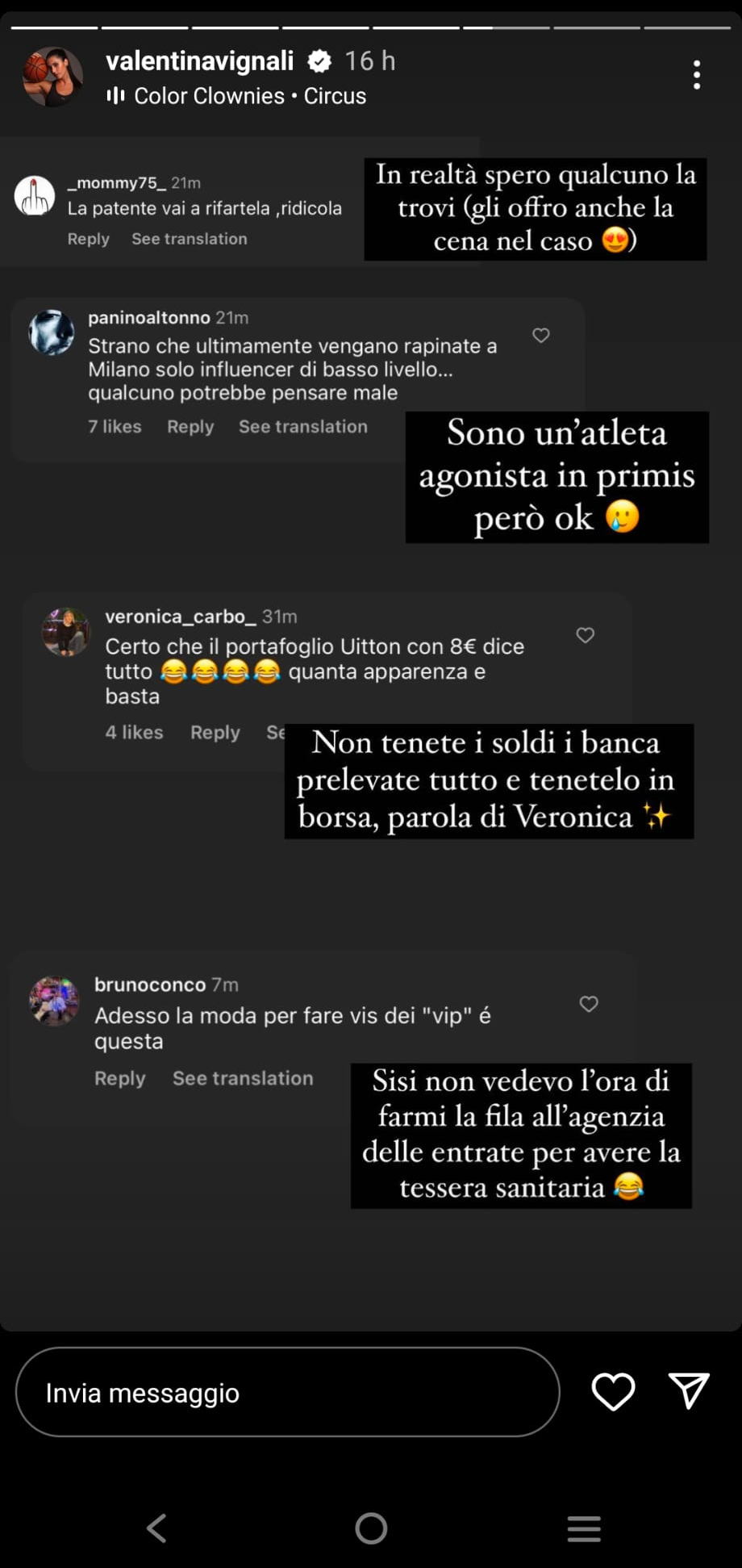Tap Reply under brunoconco's comment
The image size is (742, 1568).
pyautogui.click(x=120, y=1078)
